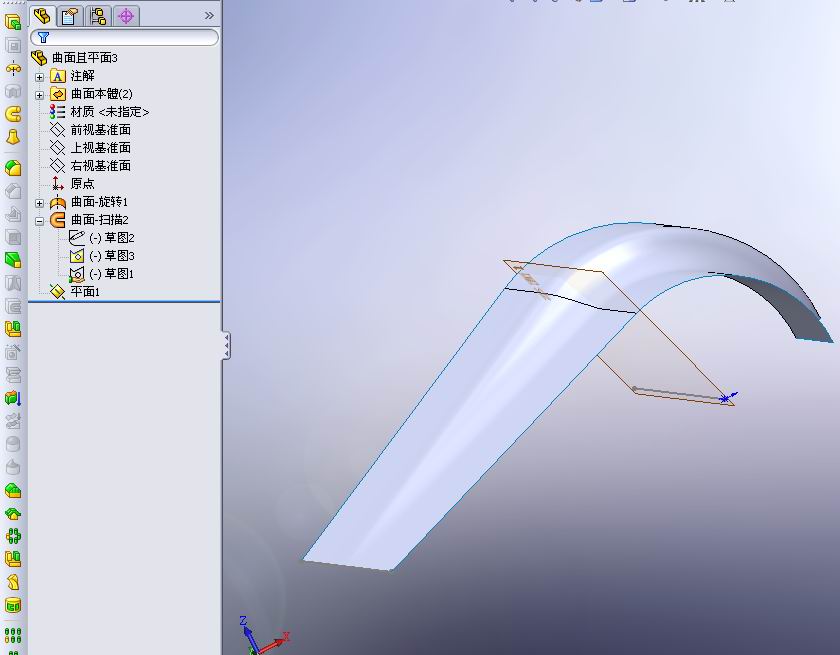Select the greyed Shell tool
Image resolution: width=840 pixels, height=655 pixels.
13,237
